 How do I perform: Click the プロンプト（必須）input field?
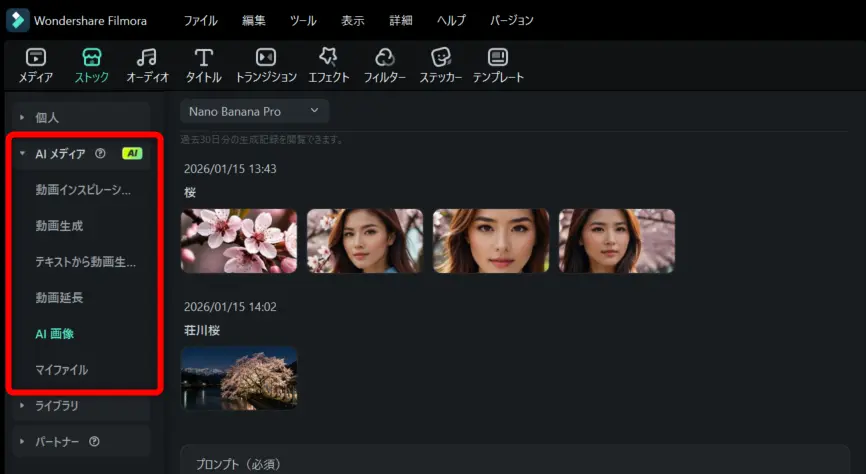[x=515, y=460]
